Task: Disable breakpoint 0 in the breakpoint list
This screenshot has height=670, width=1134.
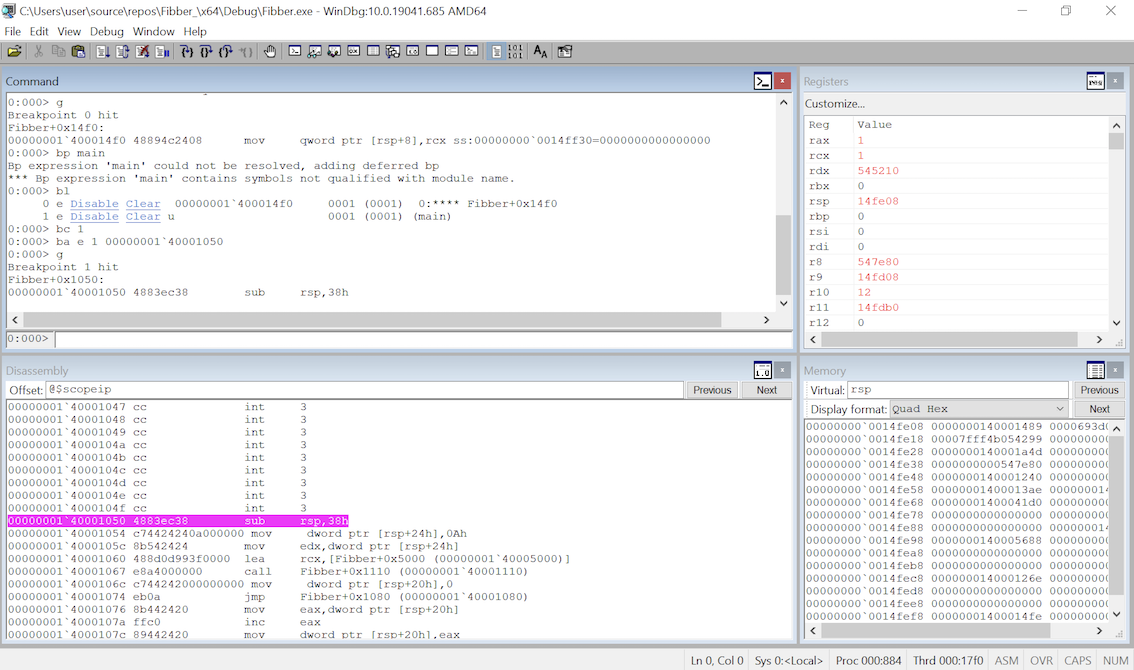Action: (x=94, y=204)
